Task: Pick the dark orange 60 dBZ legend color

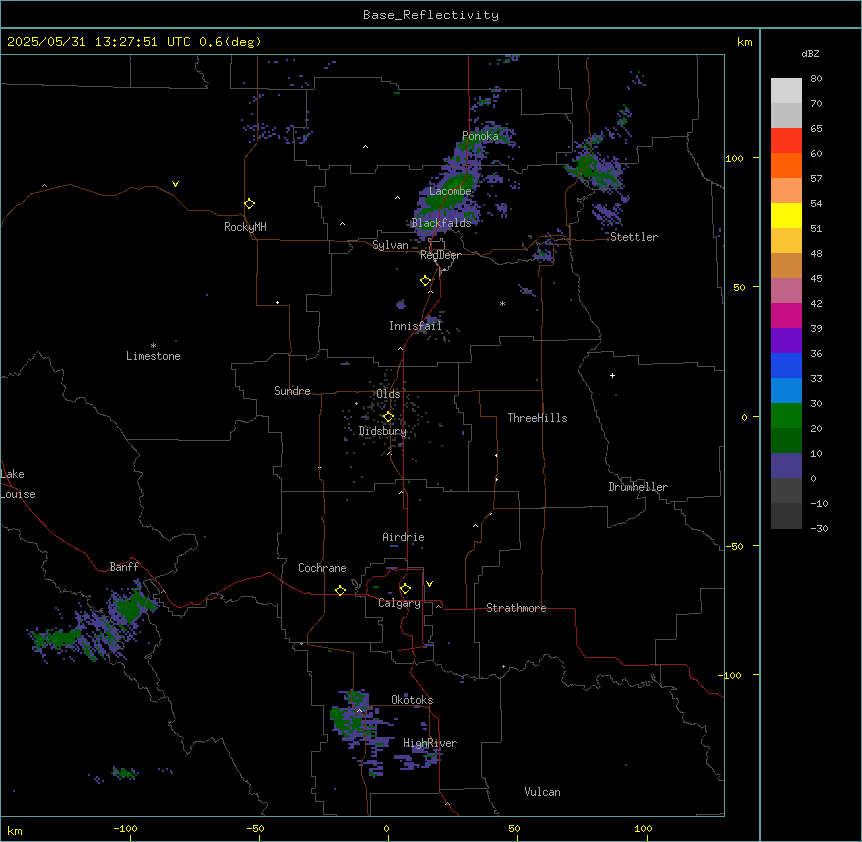Action: pyautogui.click(x=786, y=165)
